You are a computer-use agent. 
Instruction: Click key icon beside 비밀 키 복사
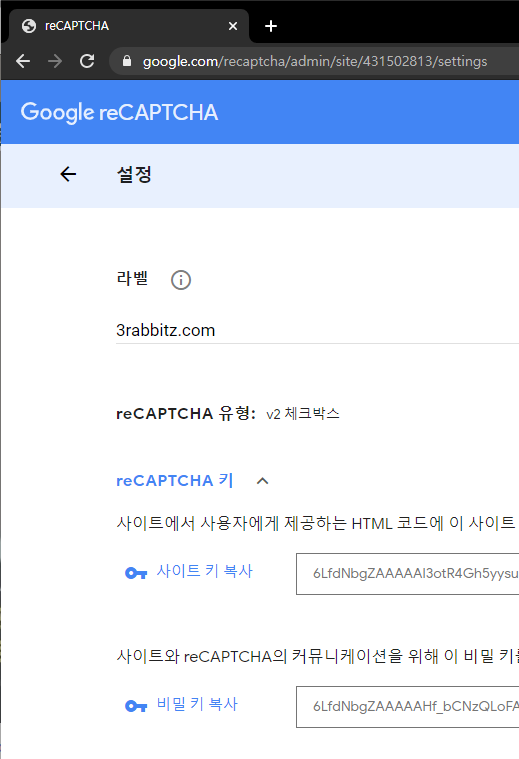tap(136, 706)
